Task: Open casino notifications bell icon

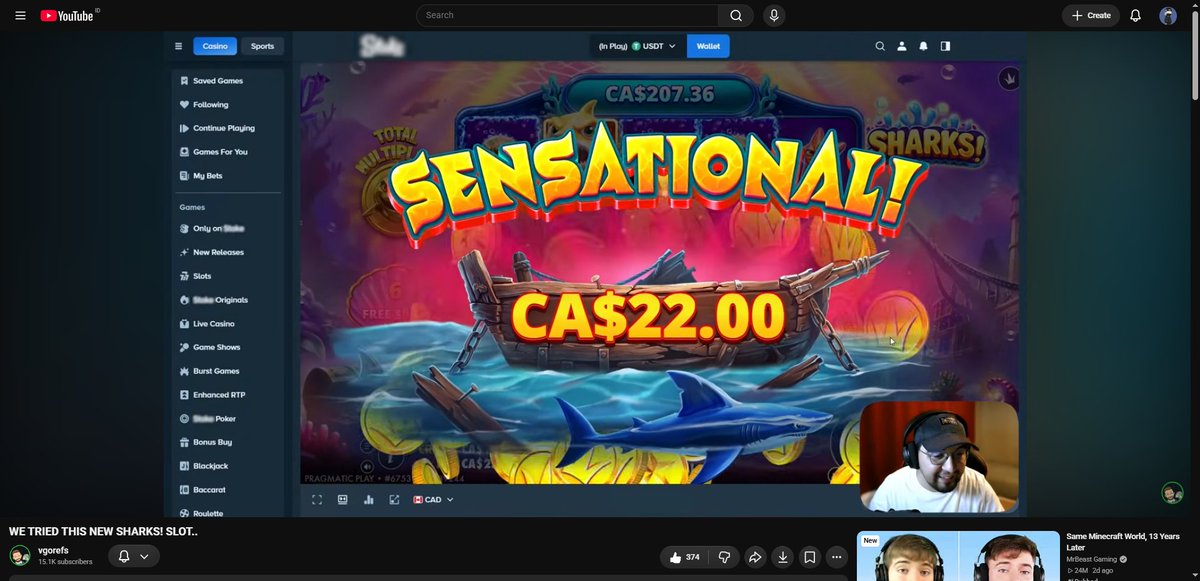Action: (924, 46)
